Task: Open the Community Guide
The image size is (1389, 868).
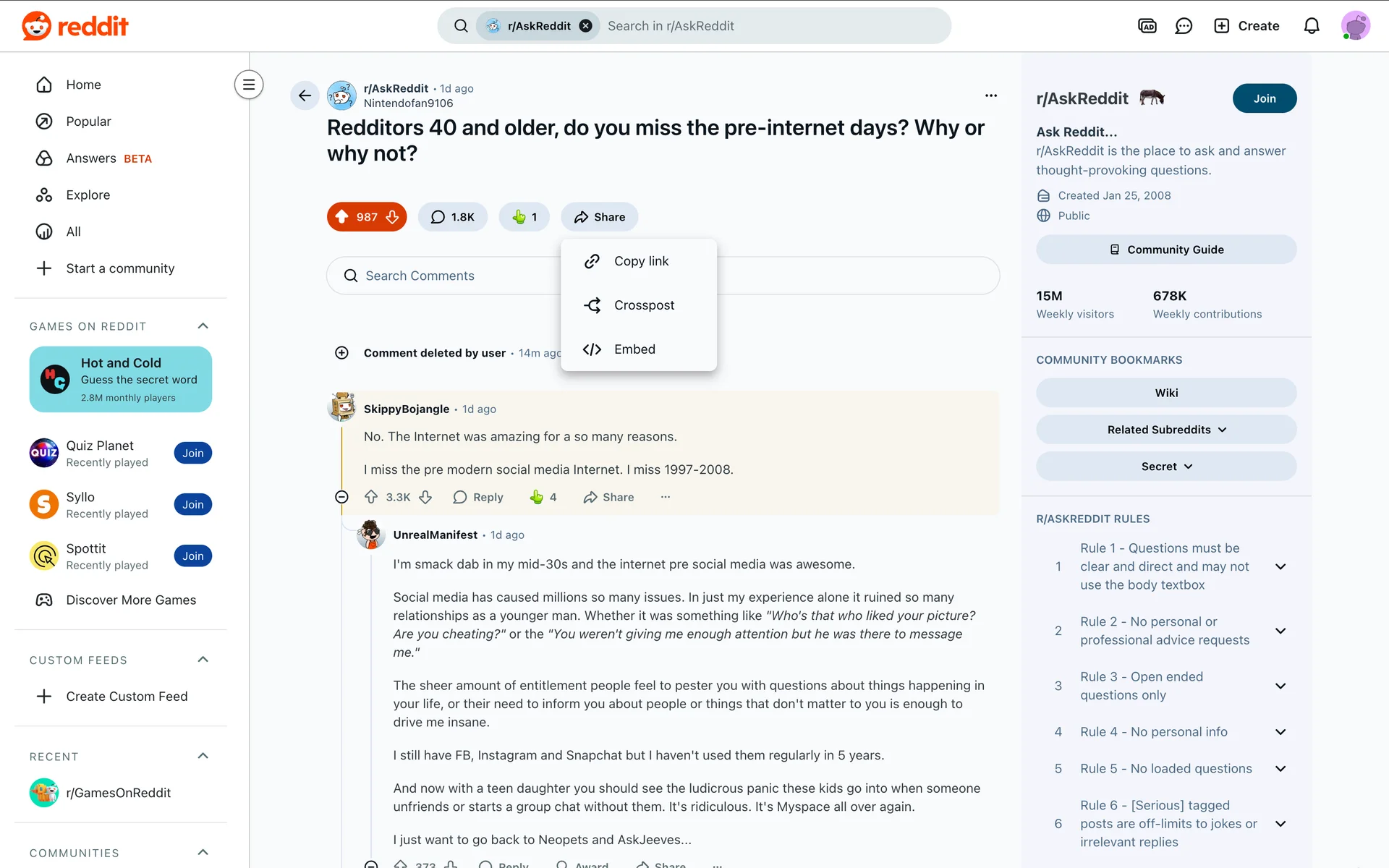Action: pyautogui.click(x=1166, y=250)
